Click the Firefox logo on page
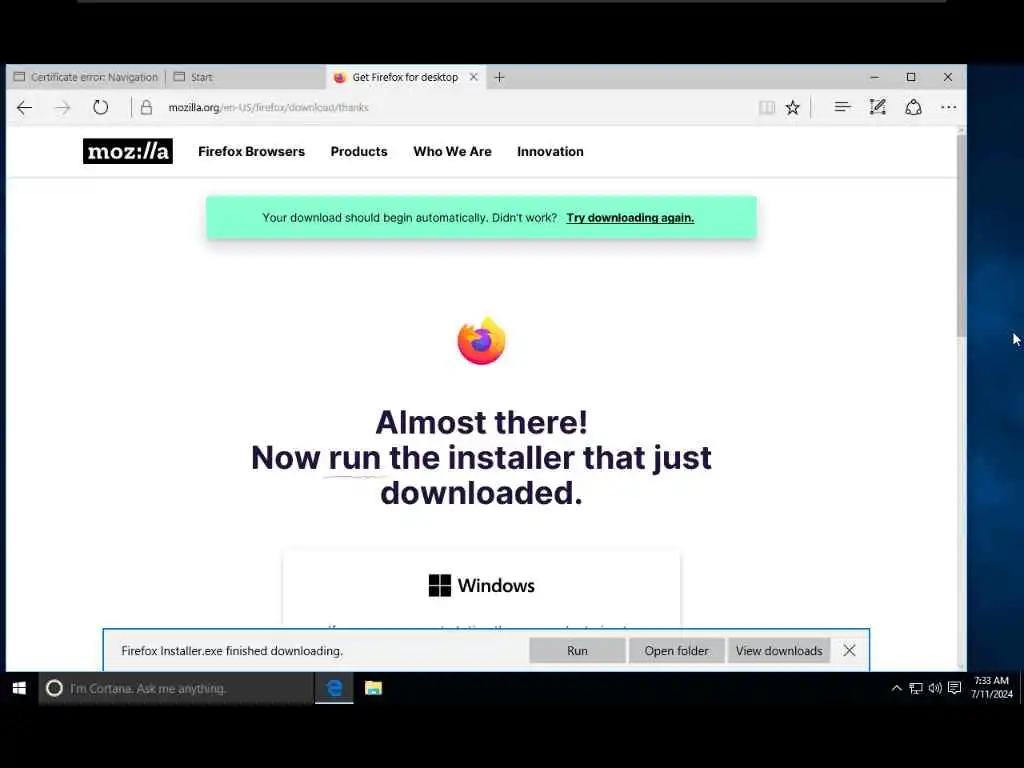The height and width of the screenshot is (768, 1024). [x=481, y=341]
